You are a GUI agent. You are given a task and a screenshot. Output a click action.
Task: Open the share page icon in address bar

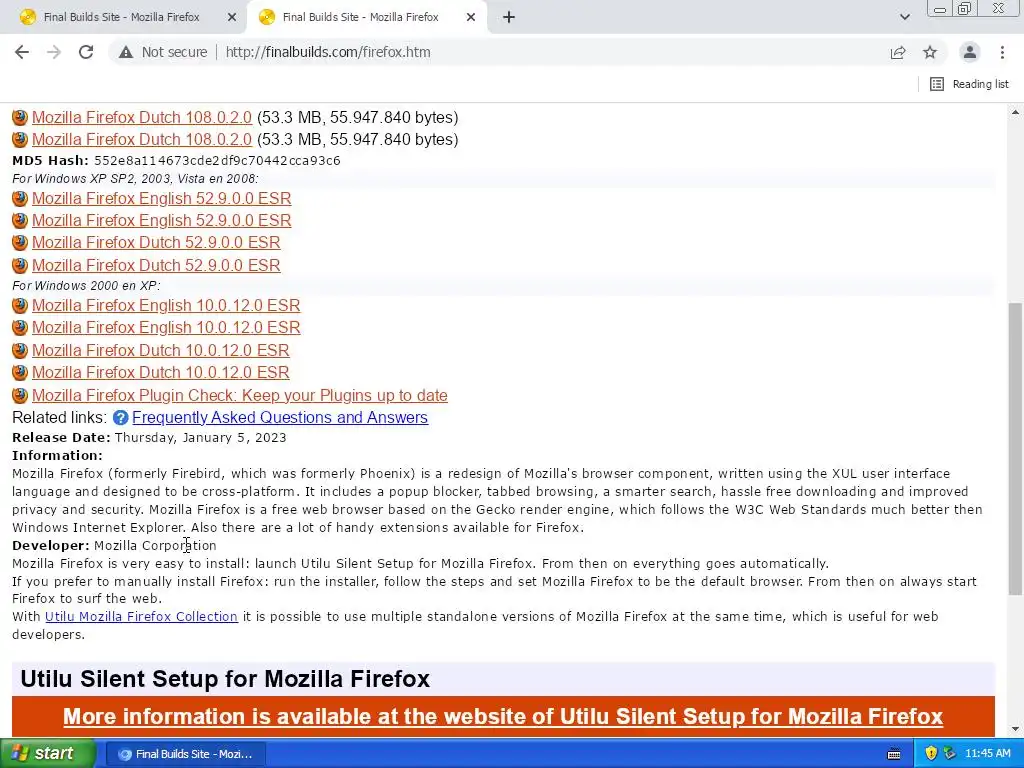coord(898,52)
